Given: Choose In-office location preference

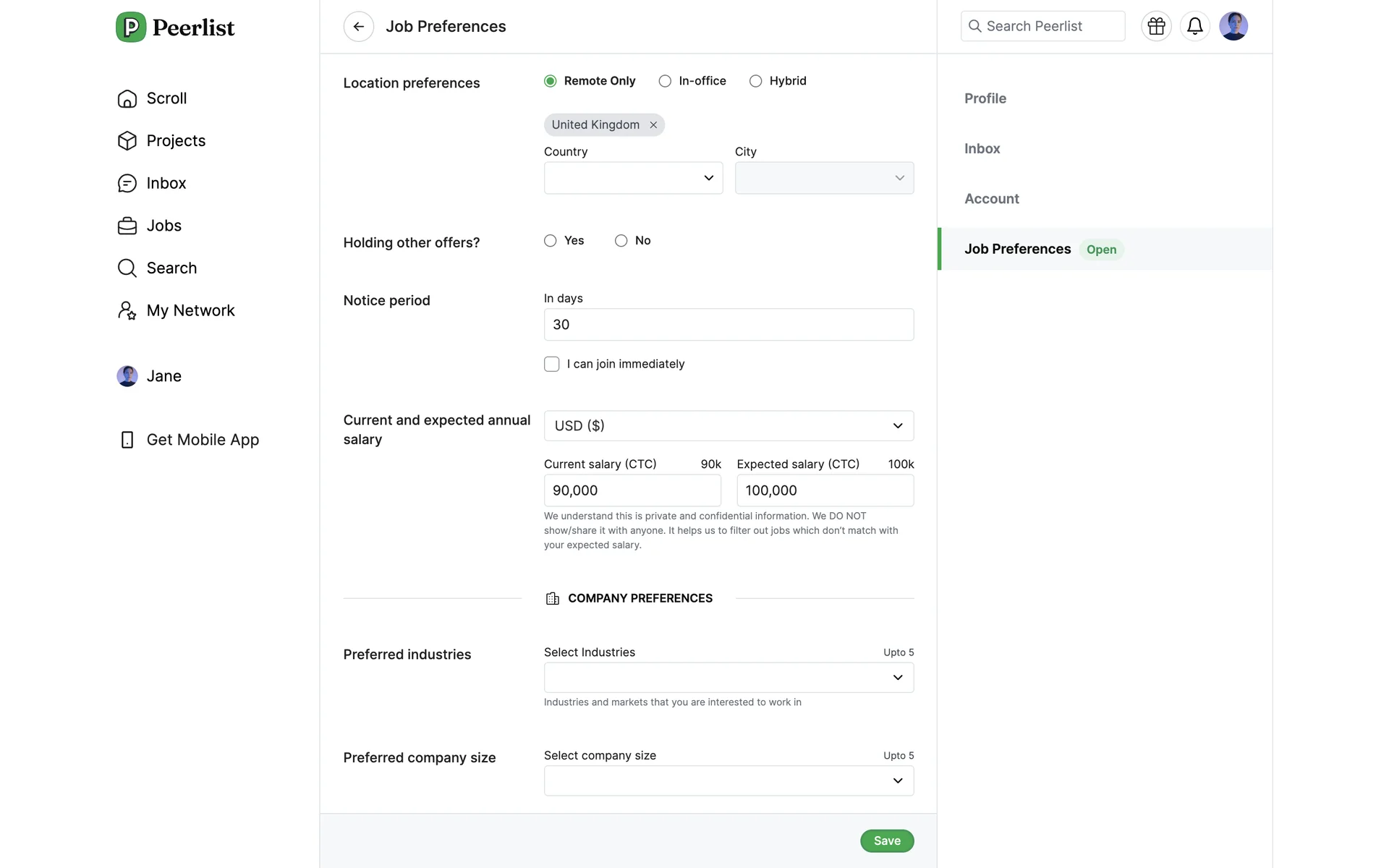Looking at the screenshot, I should [x=665, y=81].
